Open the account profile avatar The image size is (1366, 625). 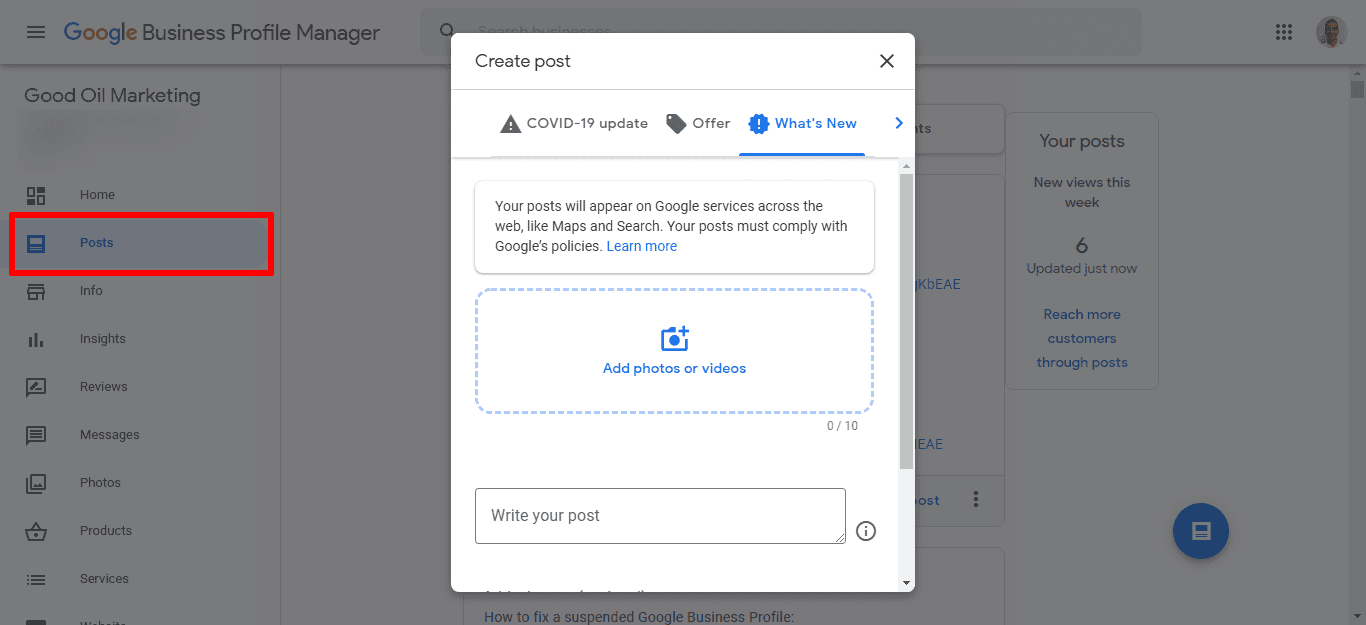(1331, 32)
